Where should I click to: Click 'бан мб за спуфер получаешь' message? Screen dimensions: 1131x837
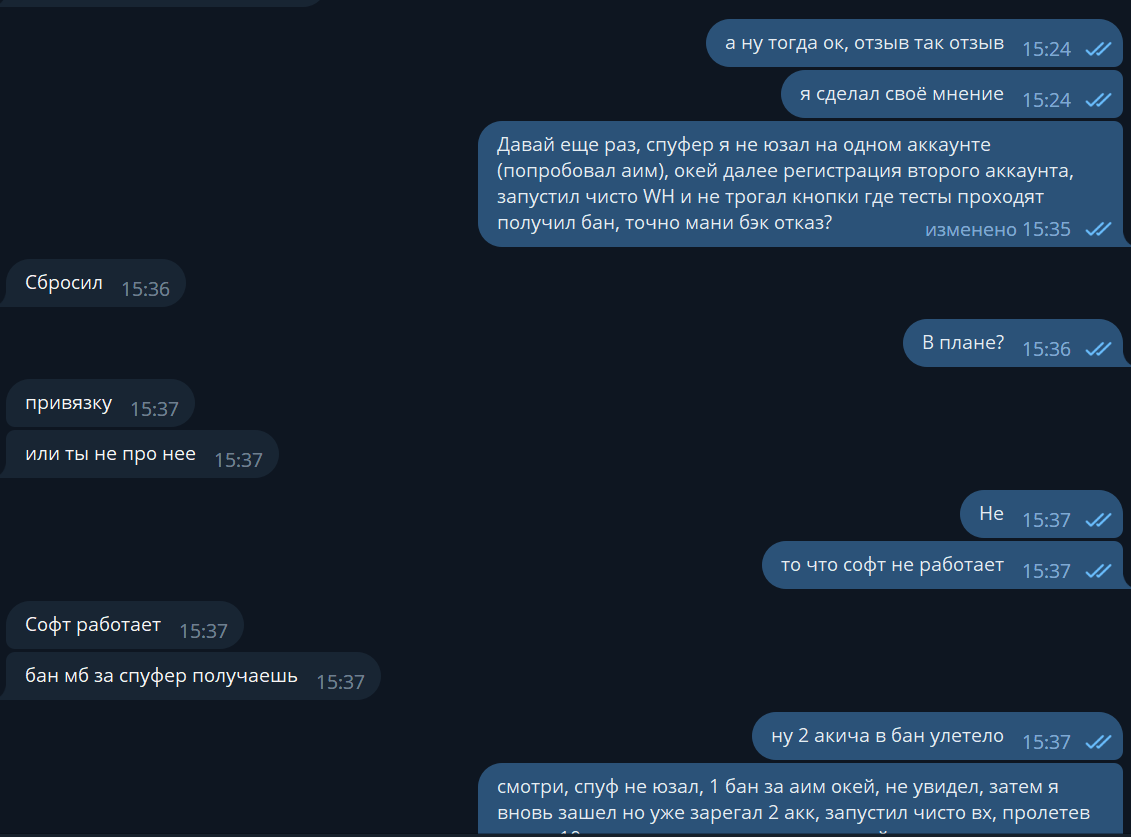(161, 676)
